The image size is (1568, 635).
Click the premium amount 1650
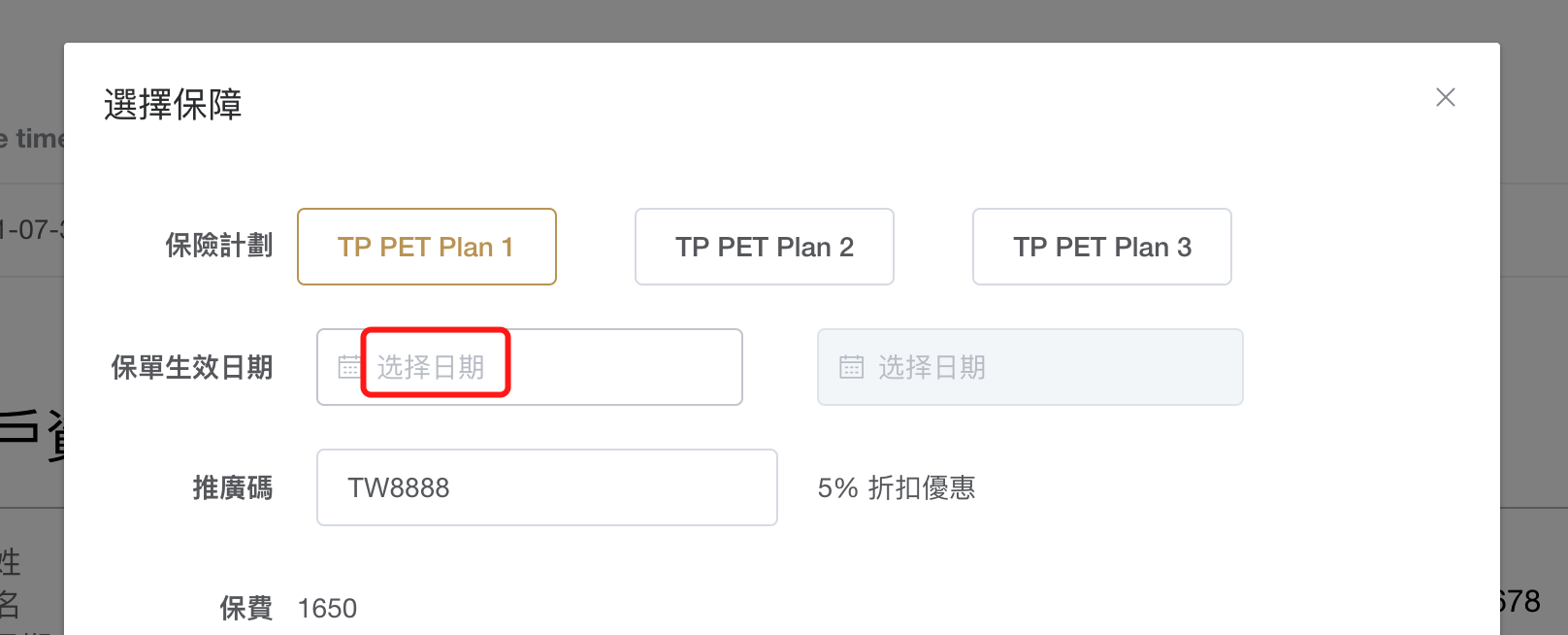(x=327, y=609)
